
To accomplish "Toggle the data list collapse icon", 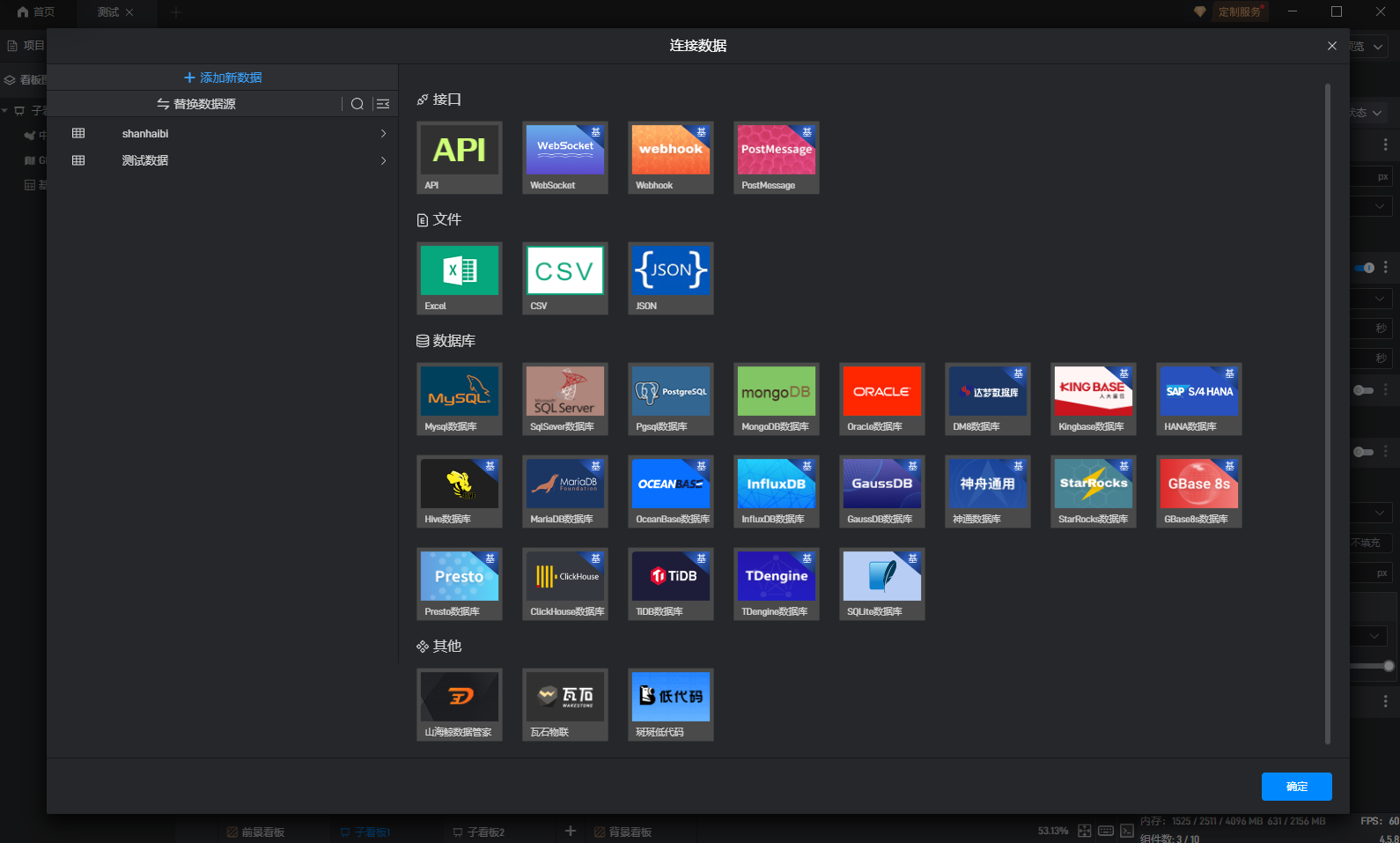I will pos(383,104).
